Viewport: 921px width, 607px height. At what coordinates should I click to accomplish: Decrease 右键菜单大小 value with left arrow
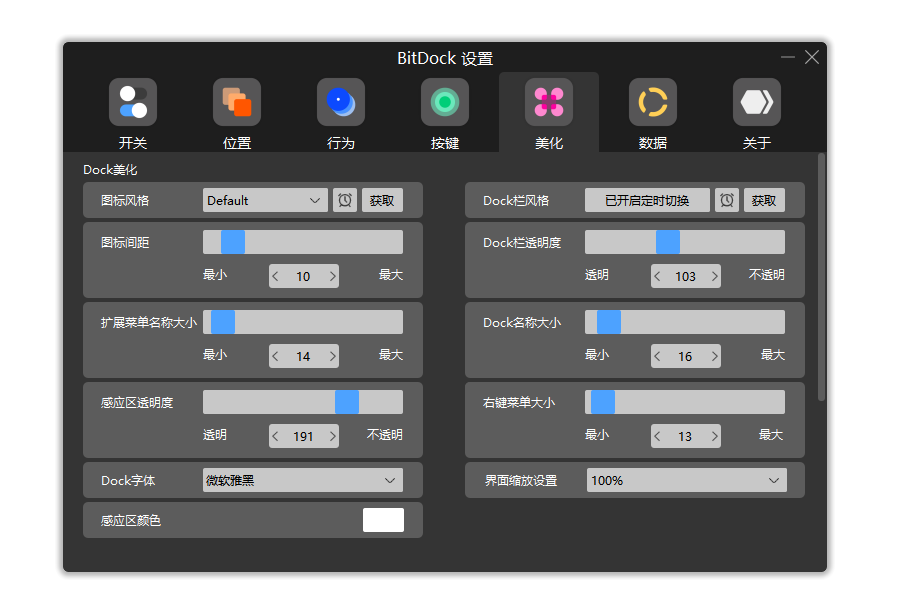[x=657, y=436]
